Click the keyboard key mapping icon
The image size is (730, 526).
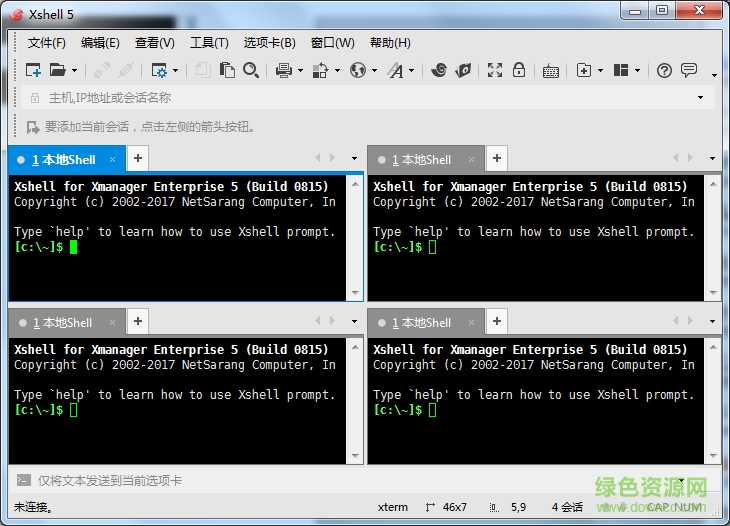pos(551,71)
